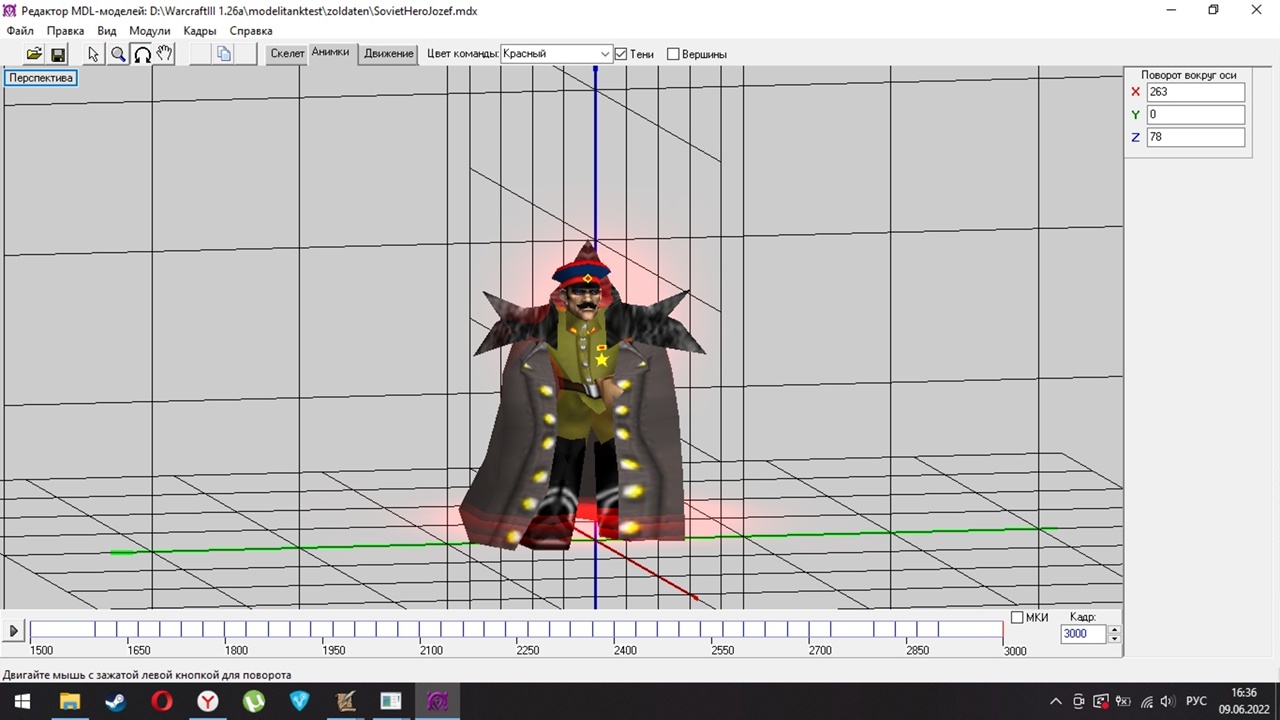The height and width of the screenshot is (720, 1280).
Task: Select the hand pan tool
Action: (165, 54)
